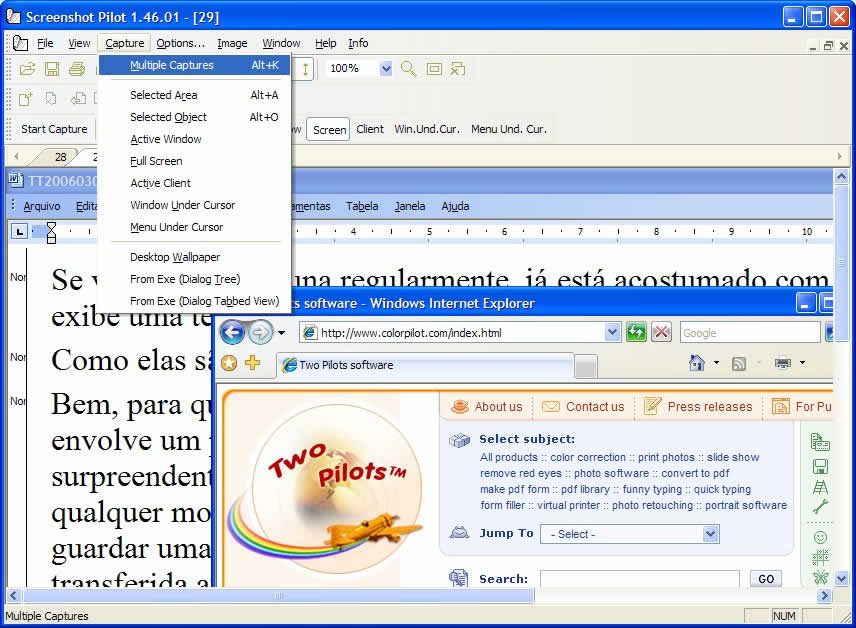
Task: Click the new-document icon with plus sign
Action: (x=26, y=98)
